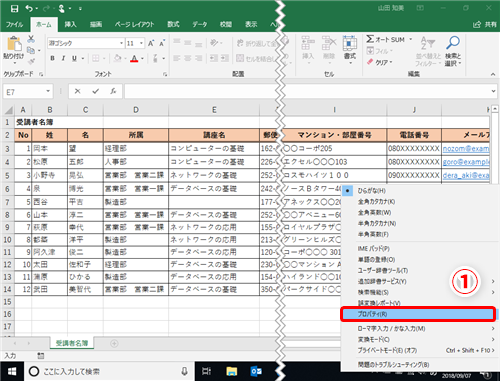This screenshot has height=381, width=500.
Task: Open Outlook from taskbar
Action: [256, 371]
